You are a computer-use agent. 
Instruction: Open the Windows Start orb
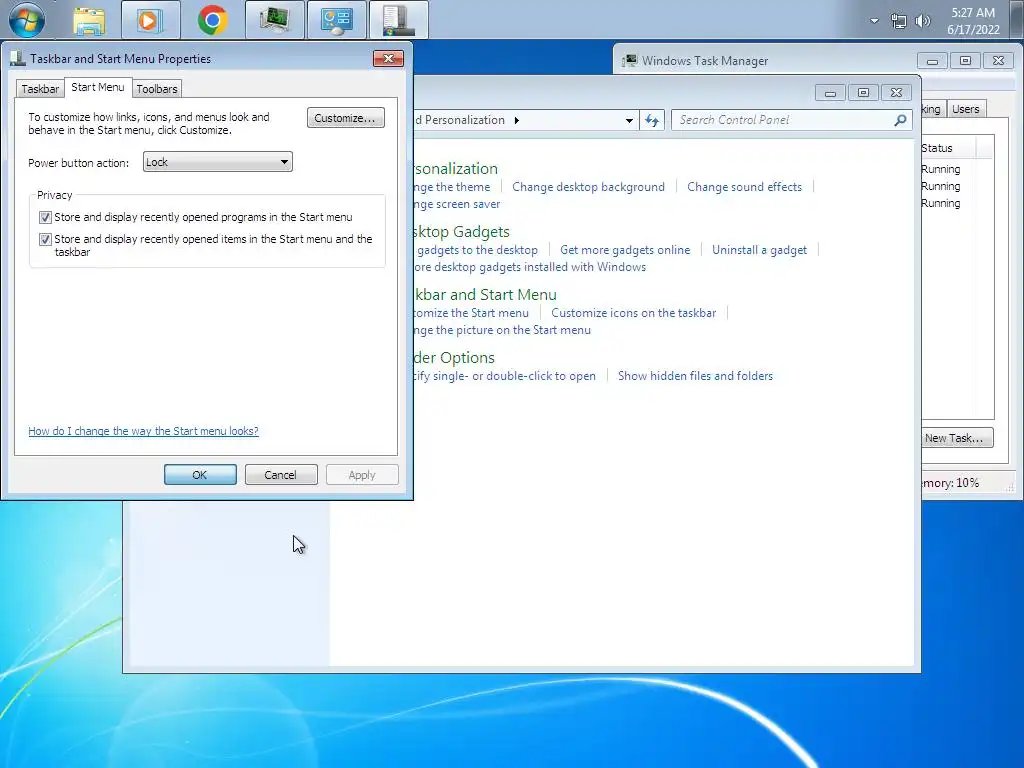click(x=27, y=20)
